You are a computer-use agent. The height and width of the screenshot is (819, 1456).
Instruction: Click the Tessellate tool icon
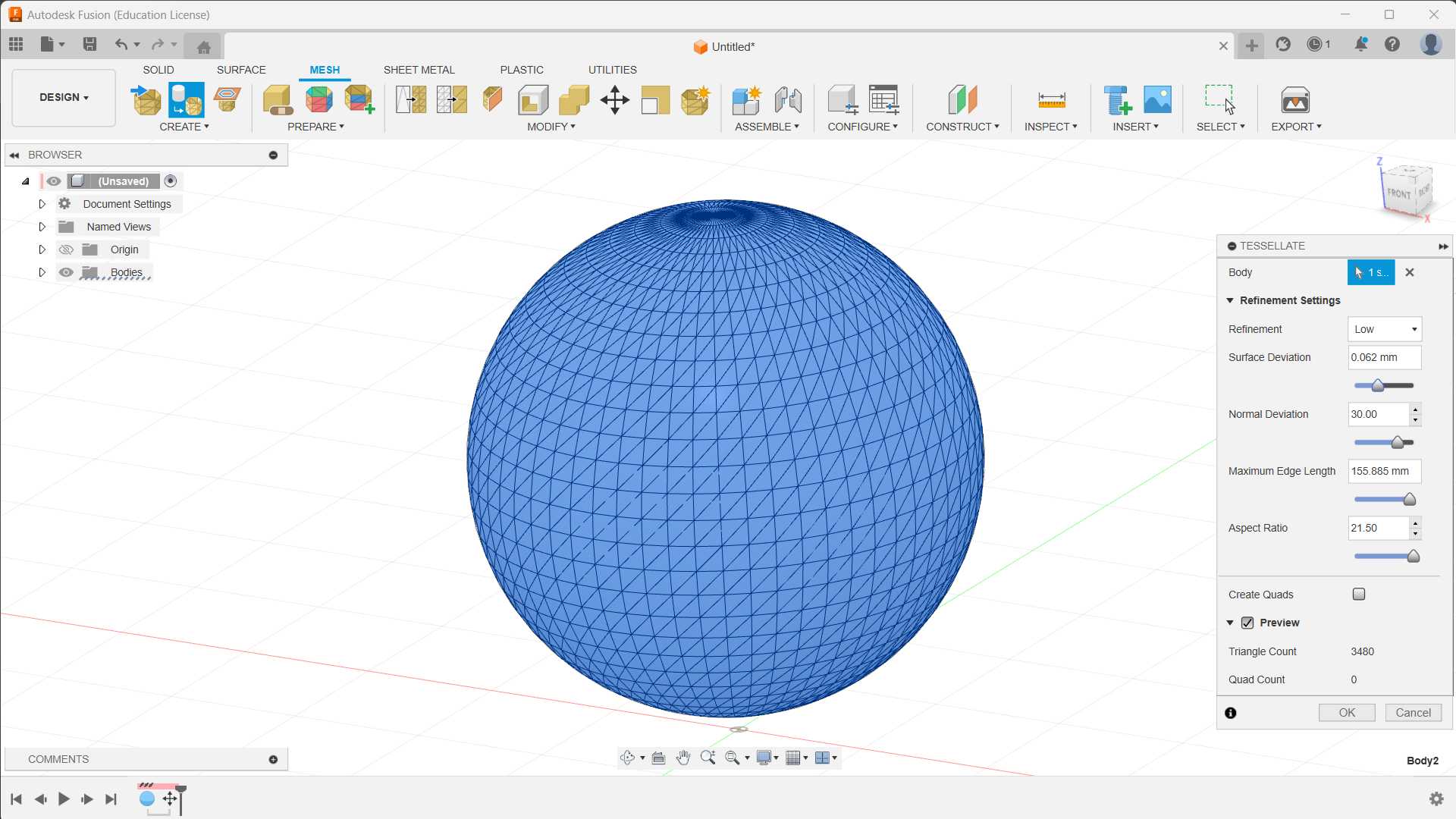(186, 99)
